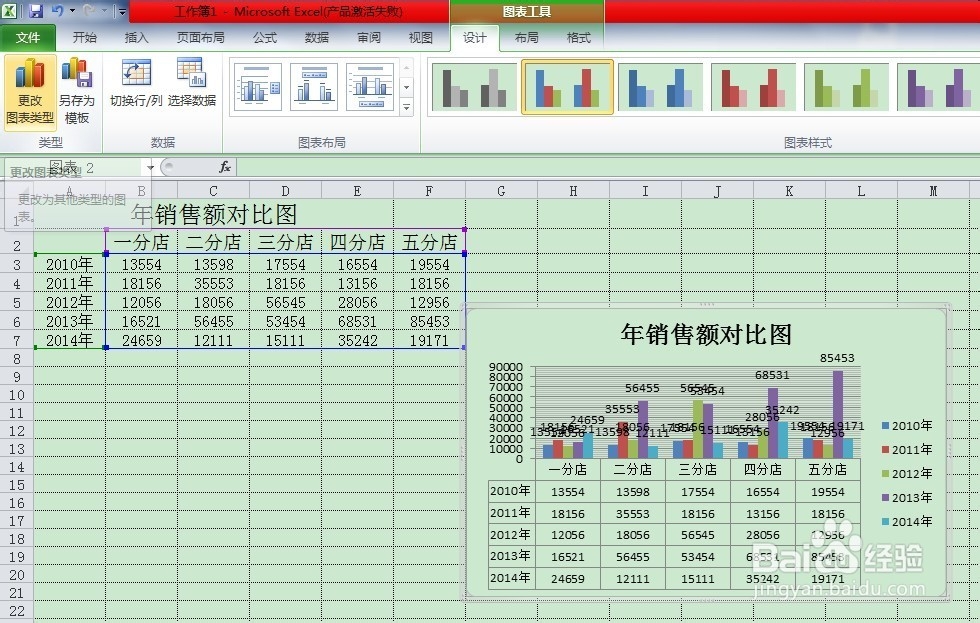980x623 pixels.
Task: Click the 2014年 legend entry in chart
Action: (x=907, y=521)
